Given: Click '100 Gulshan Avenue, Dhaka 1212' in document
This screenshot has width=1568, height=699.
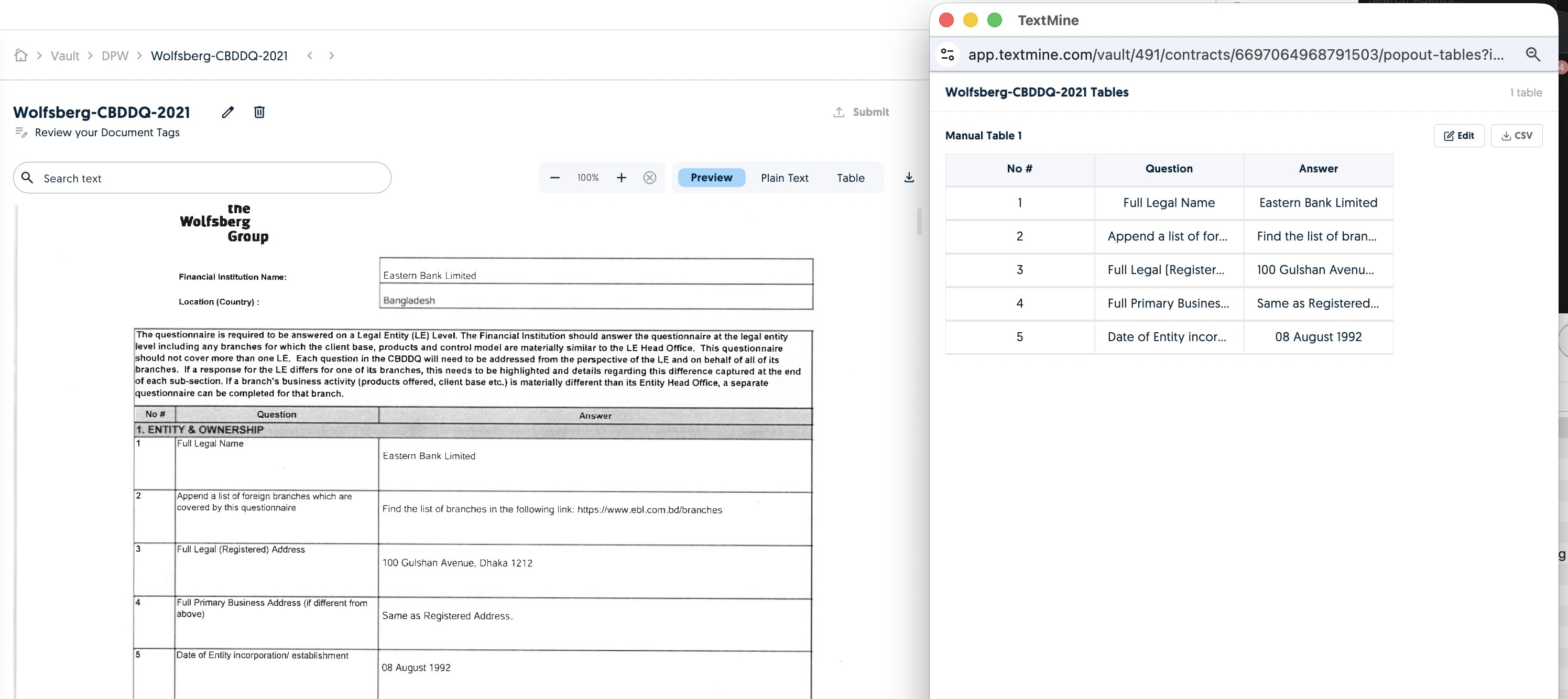Looking at the screenshot, I should pos(457,563).
